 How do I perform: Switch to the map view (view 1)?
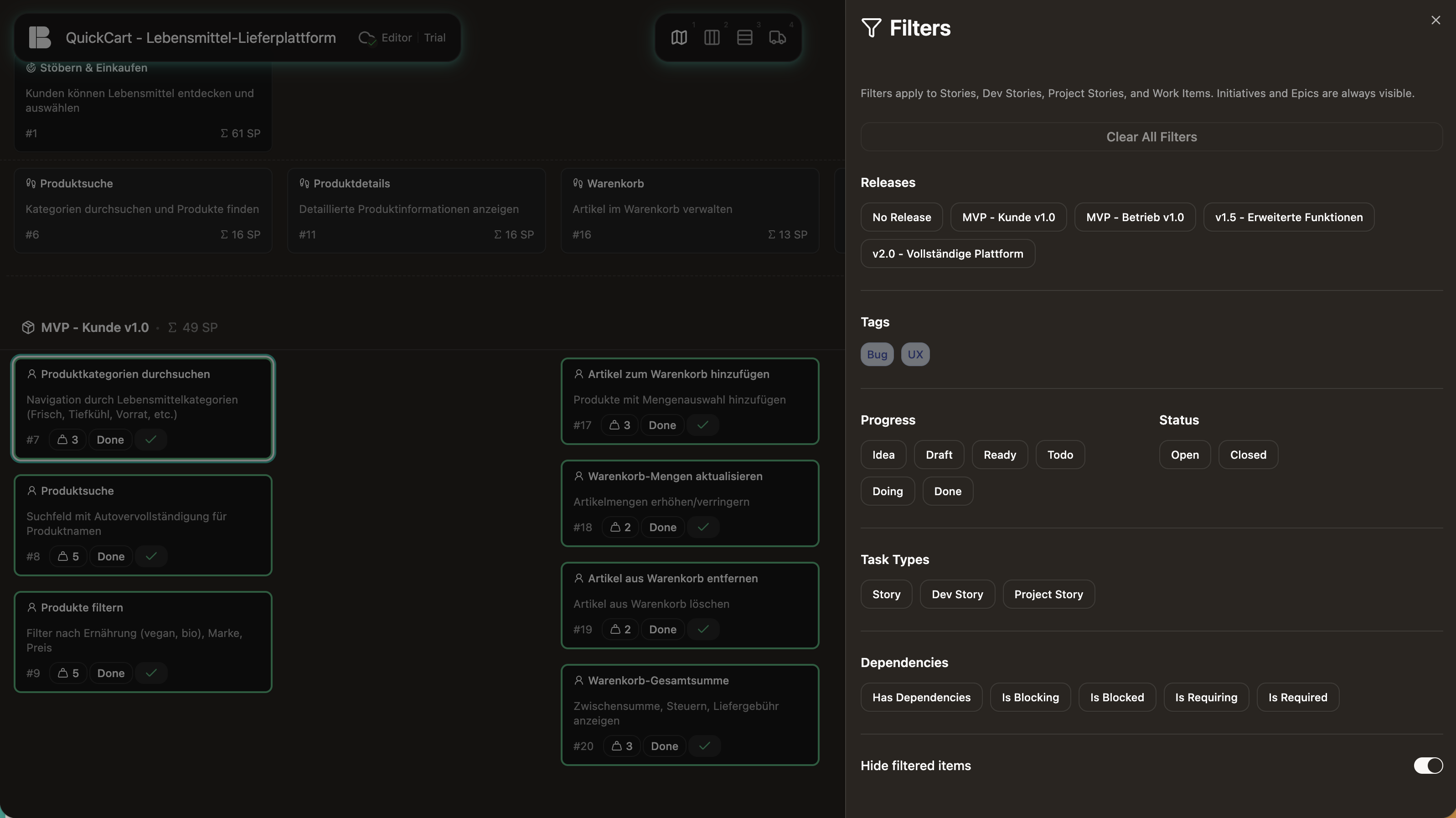coord(678,37)
